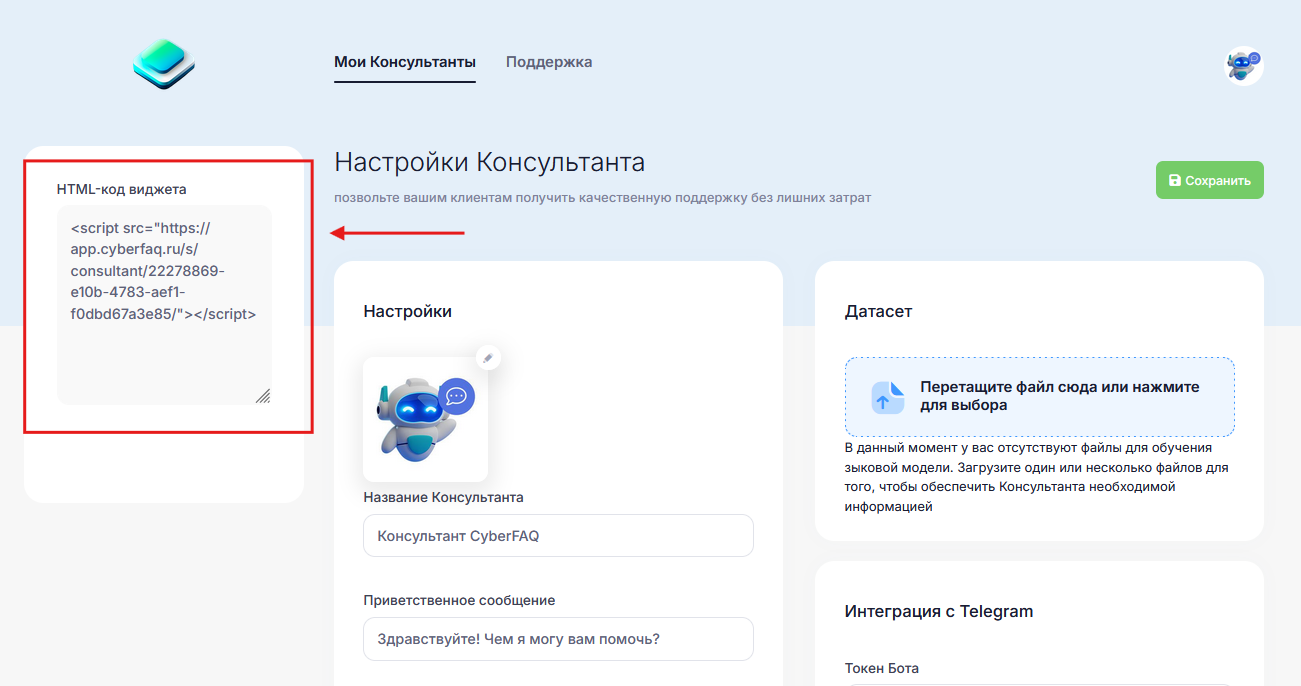This screenshot has height=686, width=1301.
Task: Click the CyberFAQ logo icon
Action: (164, 65)
